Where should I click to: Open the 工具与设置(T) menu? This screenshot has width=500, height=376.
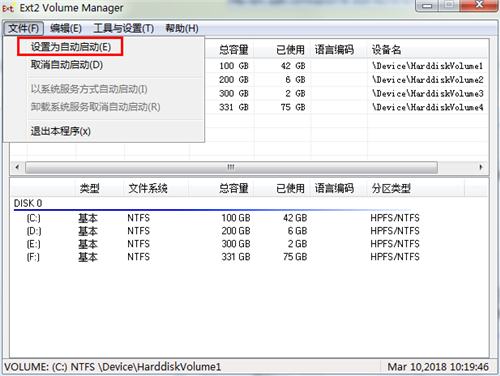pos(123,28)
